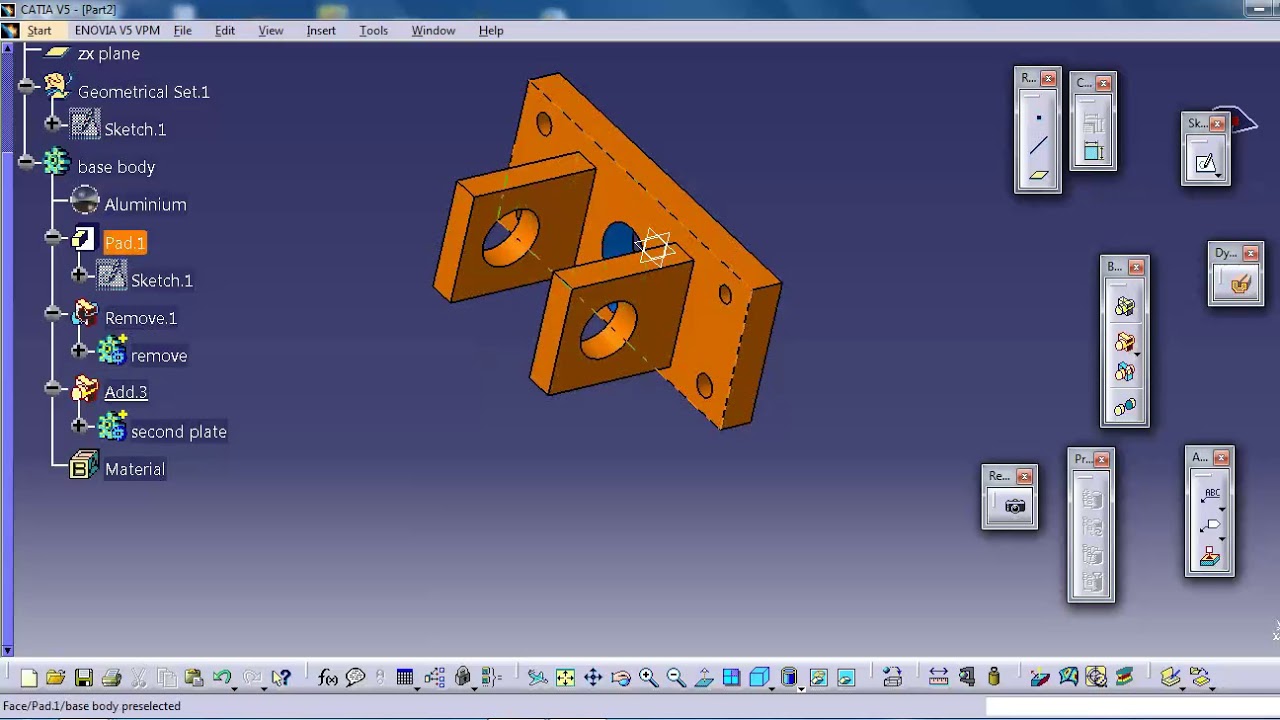Viewport: 1280px width, 720px height.
Task: Click the Capture camera icon
Action: [x=1015, y=507]
